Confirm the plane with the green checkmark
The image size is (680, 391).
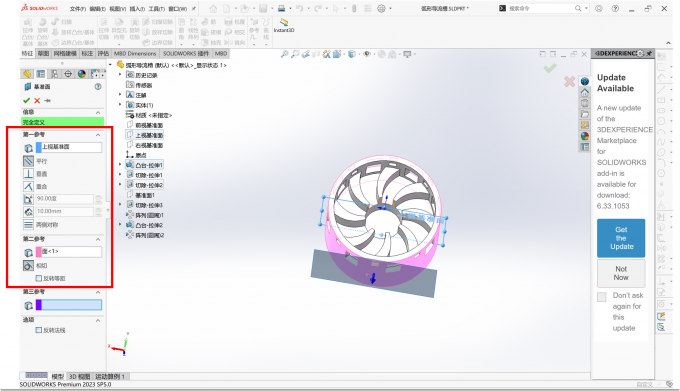click(26, 101)
